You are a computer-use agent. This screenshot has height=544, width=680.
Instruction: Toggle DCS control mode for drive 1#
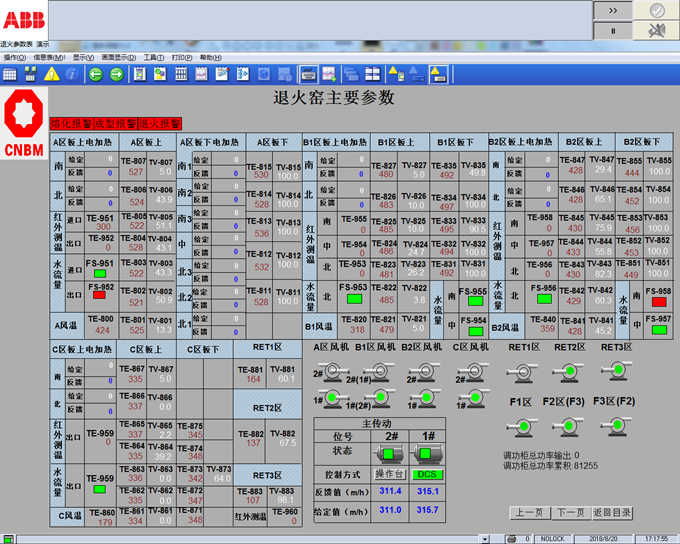point(427,474)
